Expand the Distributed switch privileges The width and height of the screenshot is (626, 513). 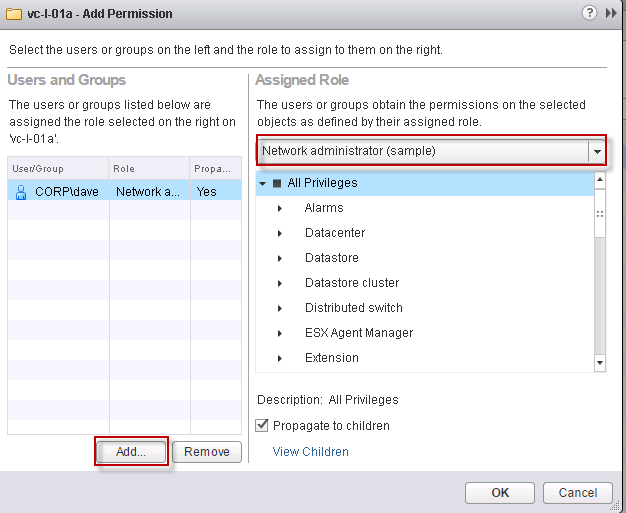(280, 308)
